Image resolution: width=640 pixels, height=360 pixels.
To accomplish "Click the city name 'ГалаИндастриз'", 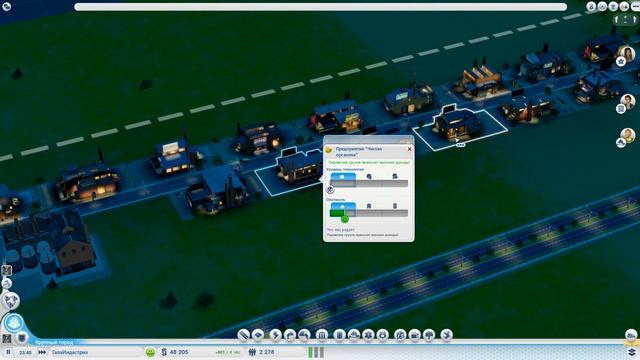I will pyautogui.click(x=70, y=352).
